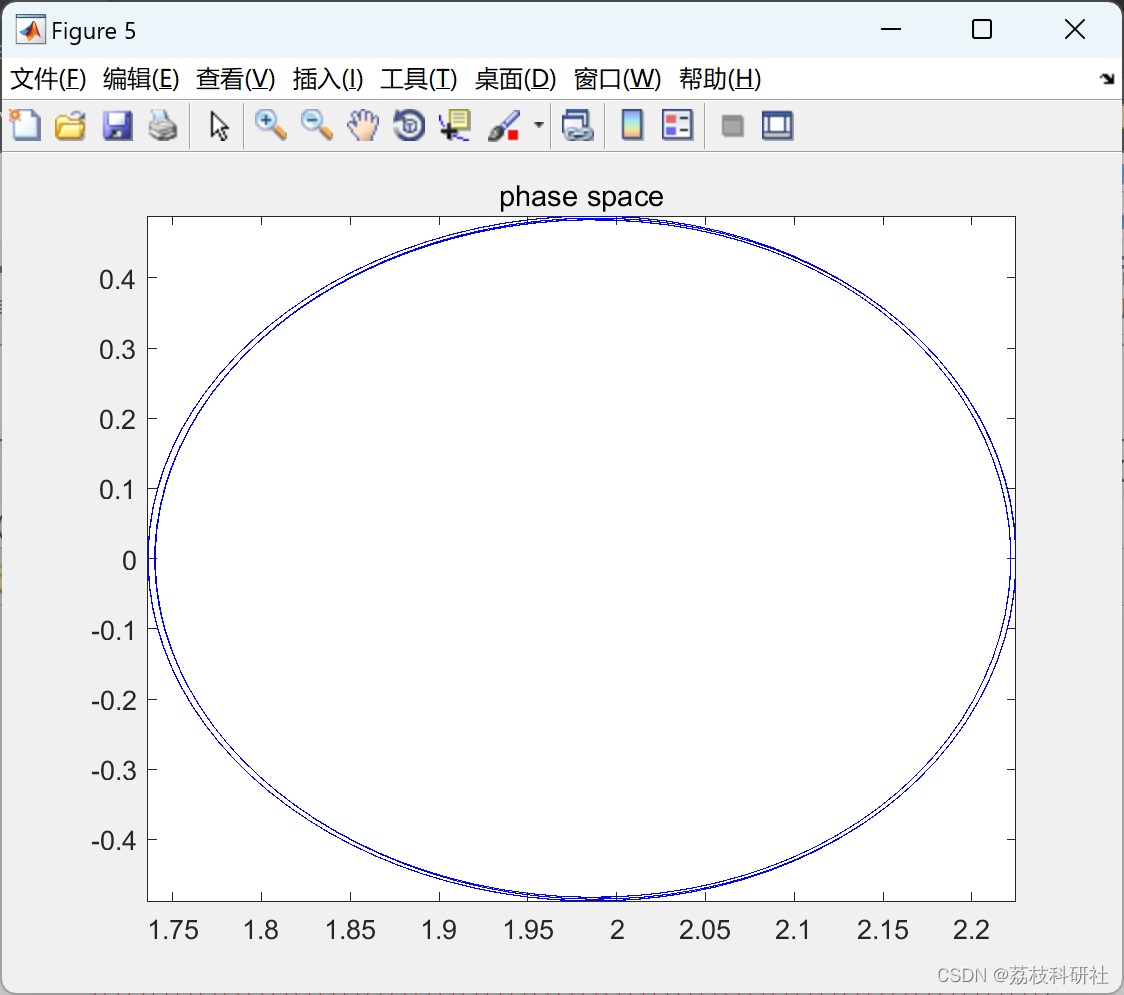1124x995 pixels.
Task: Activate the Data Cursor tool
Action: (x=455, y=124)
